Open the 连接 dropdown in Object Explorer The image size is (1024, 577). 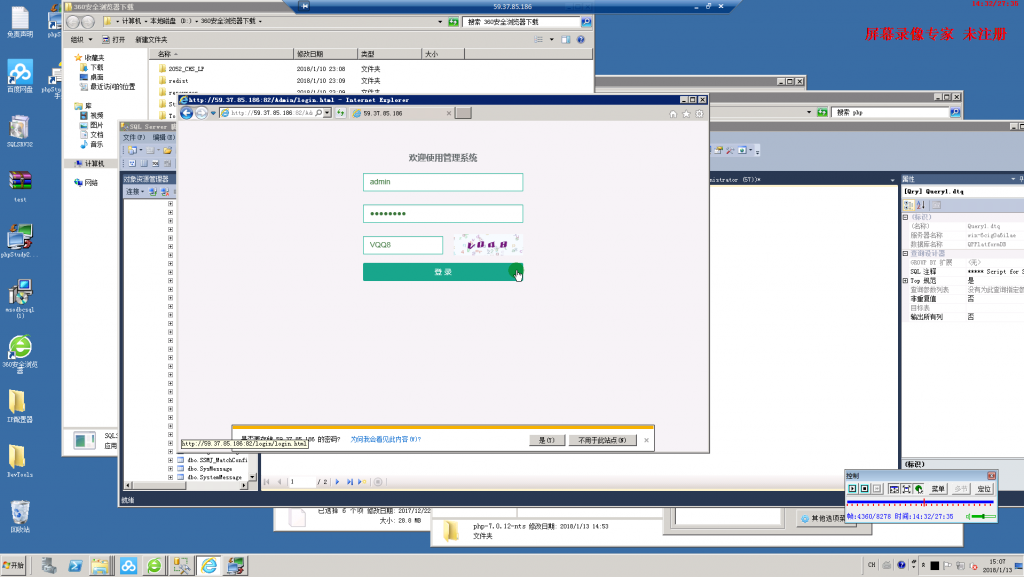click(x=134, y=191)
